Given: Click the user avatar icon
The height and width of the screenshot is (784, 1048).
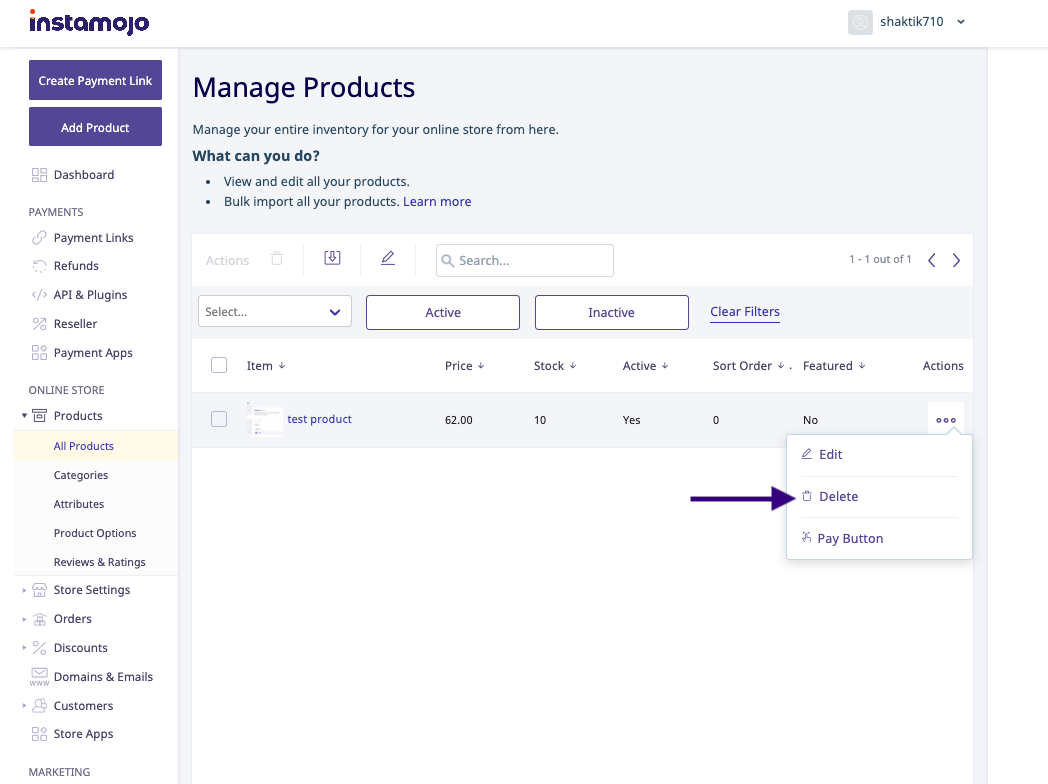Looking at the screenshot, I should tap(860, 22).
